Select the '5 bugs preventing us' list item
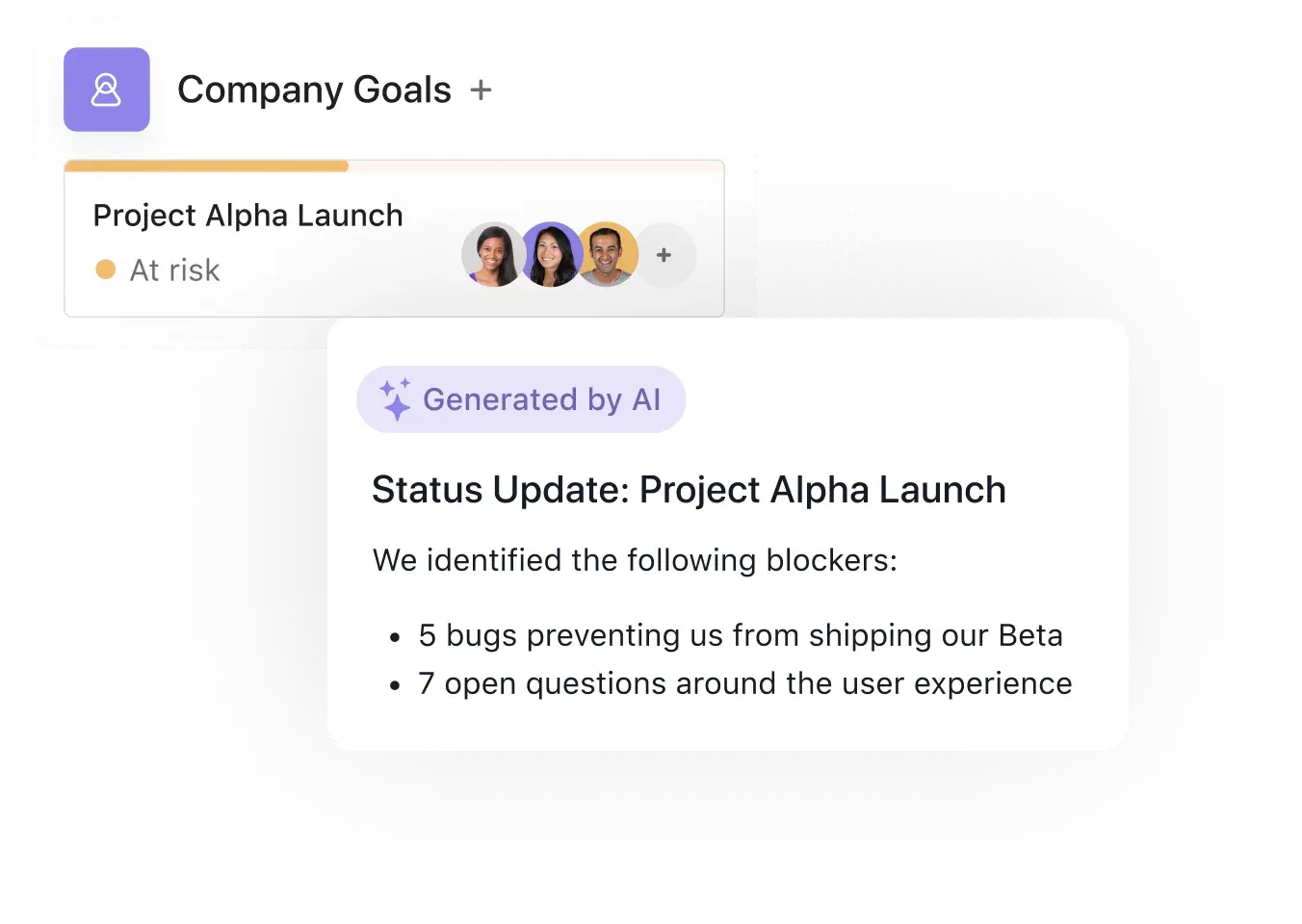The width and height of the screenshot is (1302, 924). coord(741,635)
